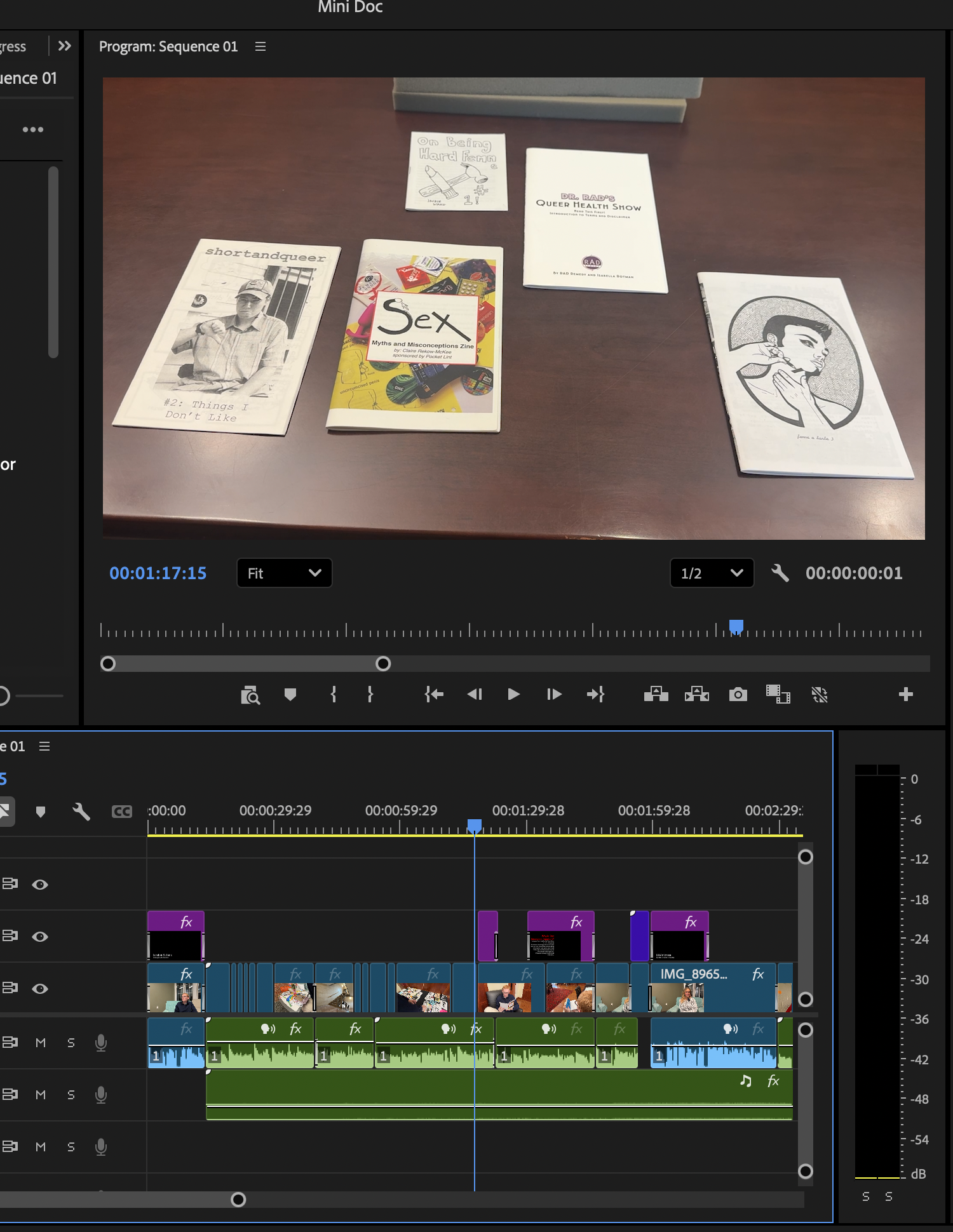The image size is (953, 1232).
Task: Toggle top video track output eye
Action: tap(40, 885)
